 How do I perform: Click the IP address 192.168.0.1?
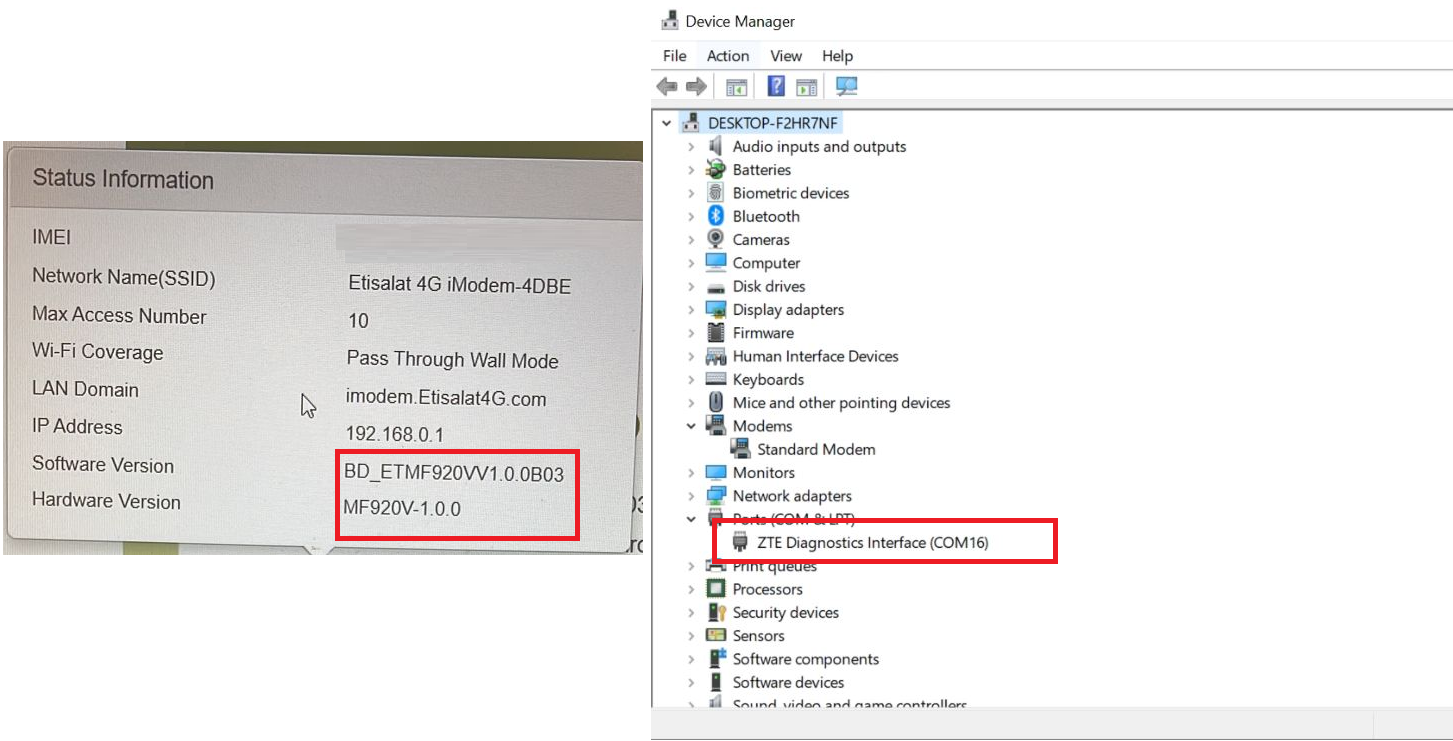(x=394, y=435)
